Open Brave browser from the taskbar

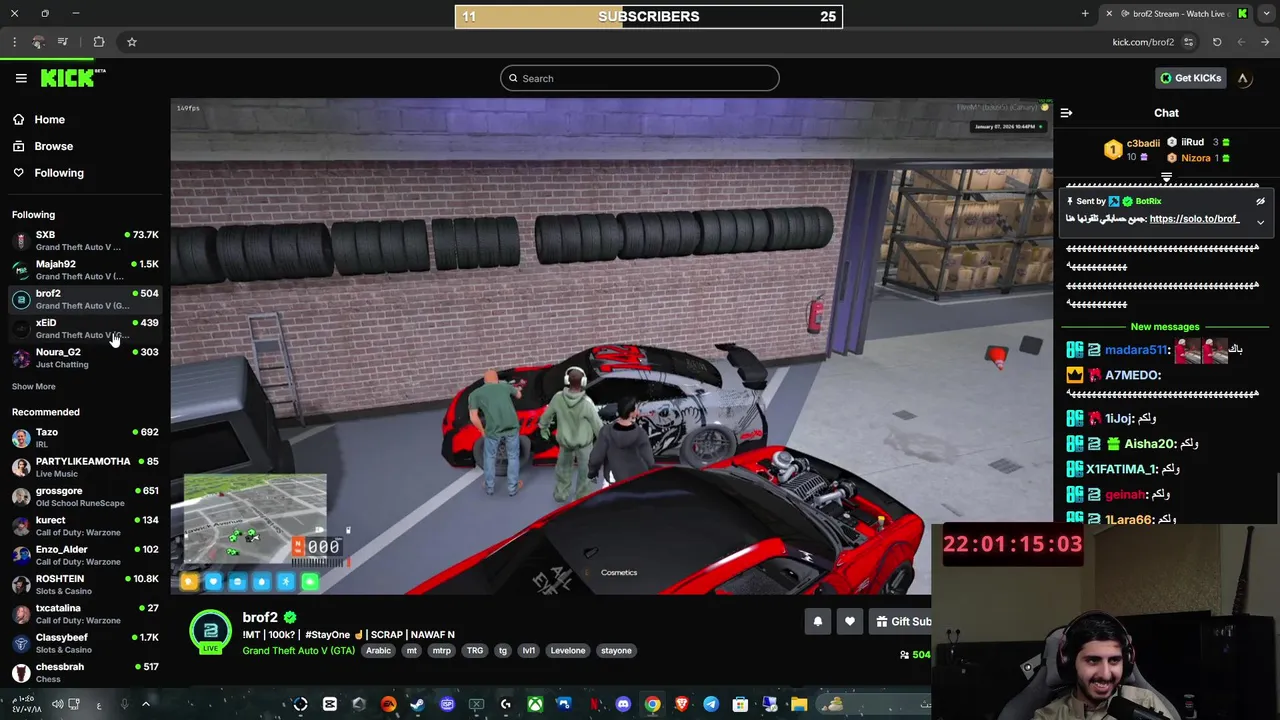point(682,704)
